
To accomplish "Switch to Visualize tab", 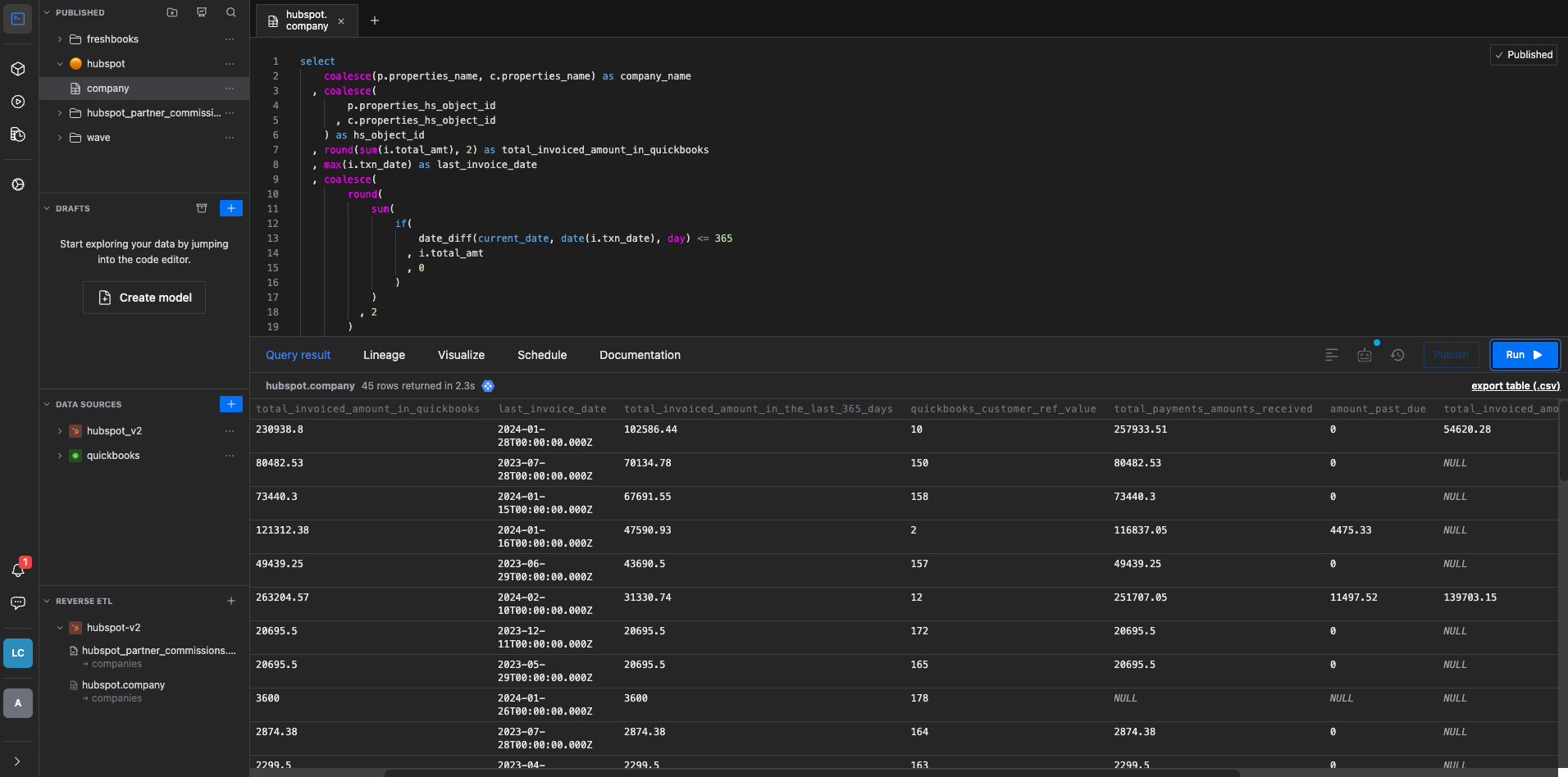I will (461, 355).
